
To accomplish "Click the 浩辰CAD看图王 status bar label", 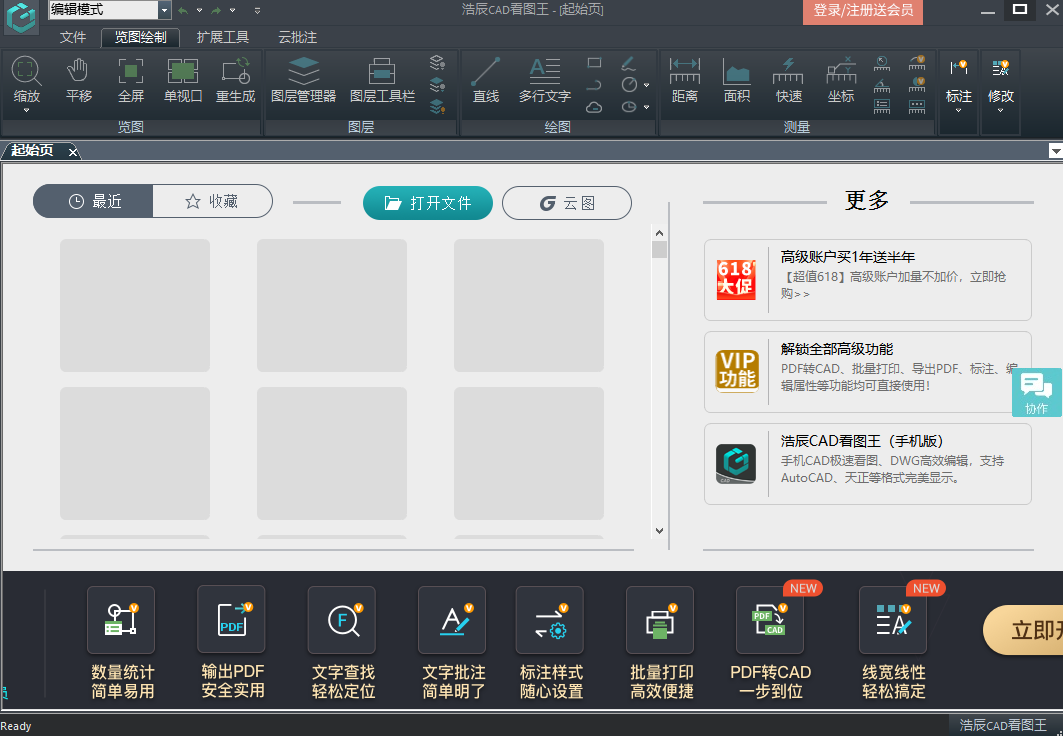I will (x=1003, y=724).
